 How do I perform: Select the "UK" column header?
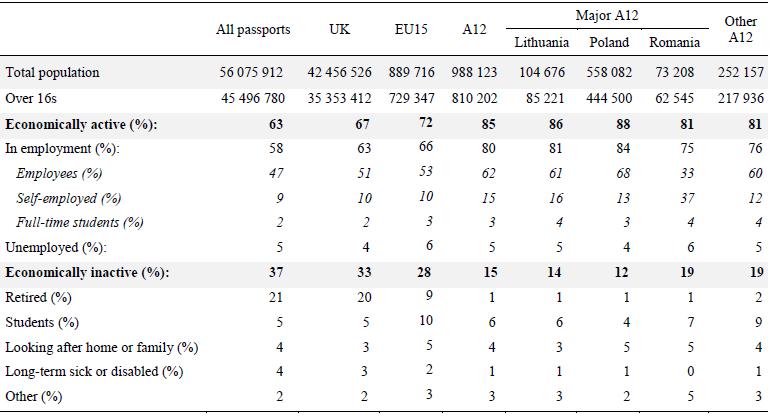point(340,30)
